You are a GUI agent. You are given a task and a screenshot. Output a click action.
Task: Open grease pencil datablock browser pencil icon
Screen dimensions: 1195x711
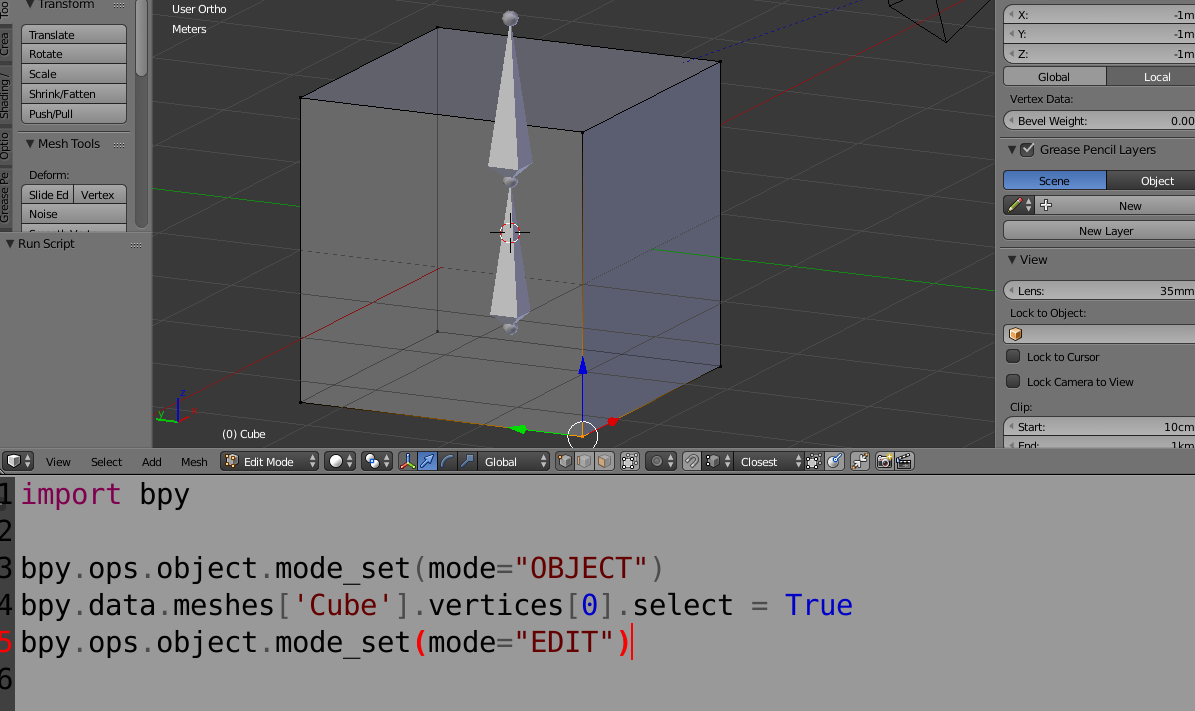click(x=1019, y=206)
